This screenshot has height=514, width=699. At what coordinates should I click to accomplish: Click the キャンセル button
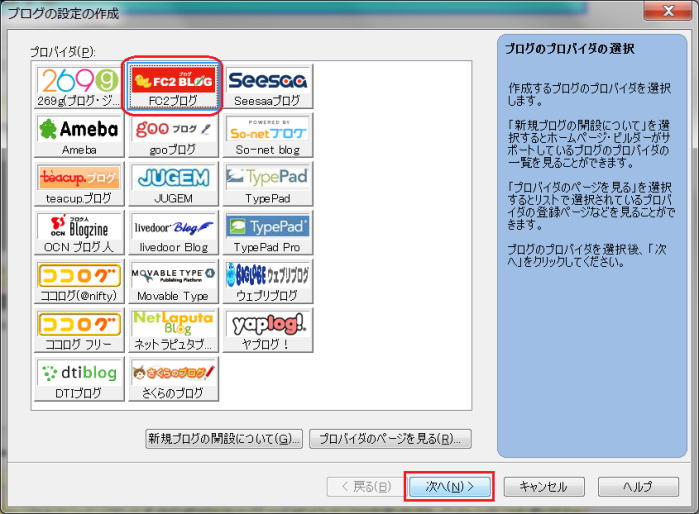tap(544, 486)
